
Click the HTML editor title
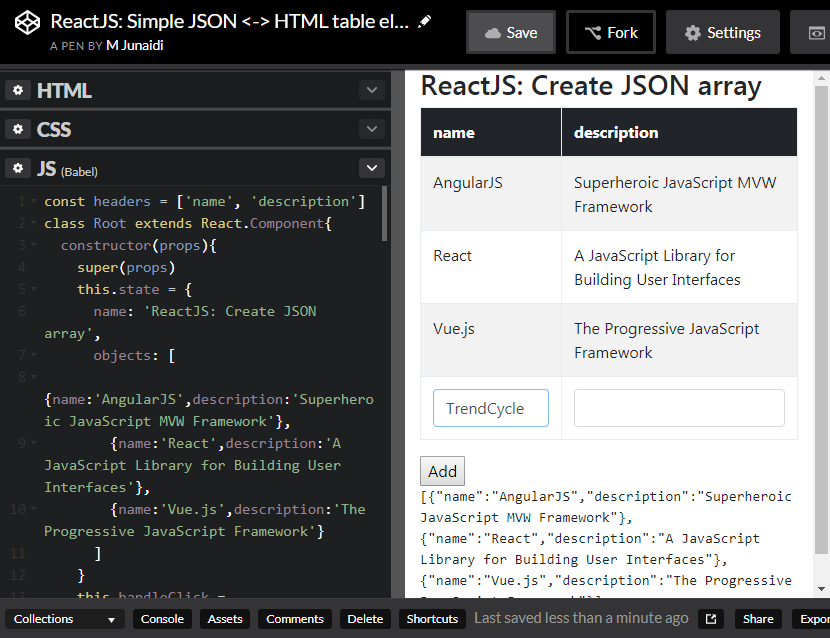[x=64, y=91]
